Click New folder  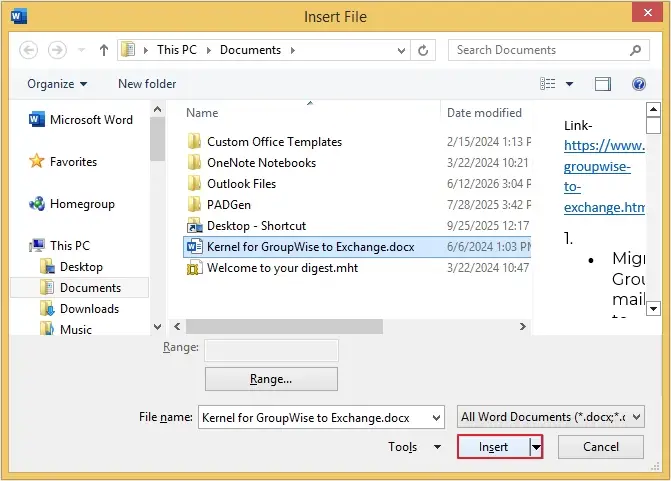(147, 84)
